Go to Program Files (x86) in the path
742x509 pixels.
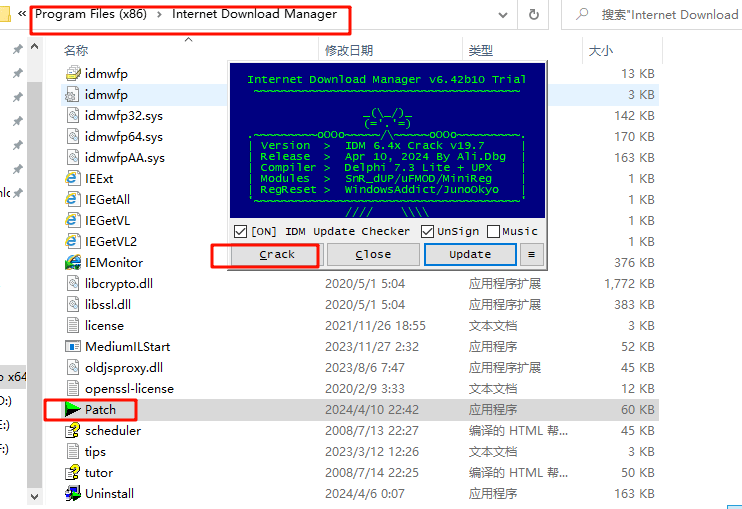(91, 14)
